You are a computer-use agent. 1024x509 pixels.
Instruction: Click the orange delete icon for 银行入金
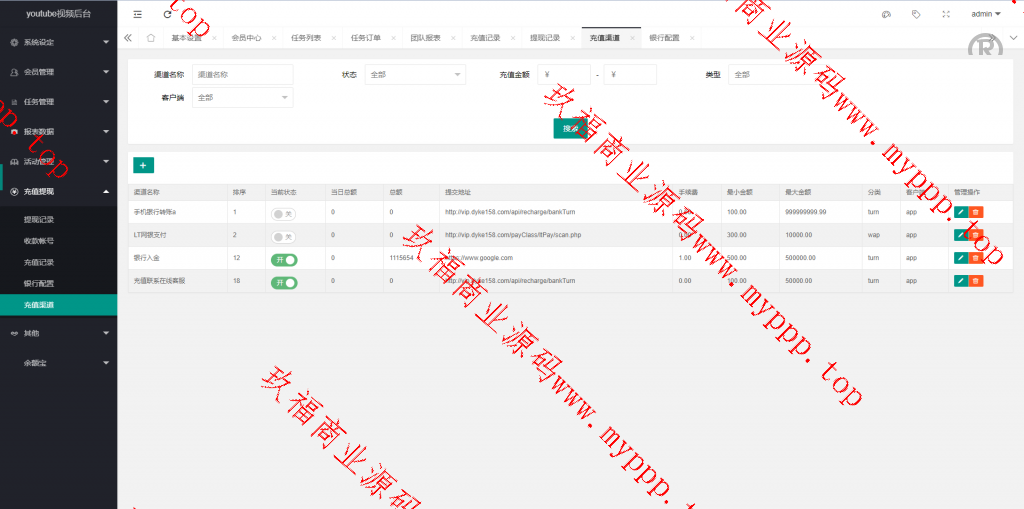click(x=976, y=258)
